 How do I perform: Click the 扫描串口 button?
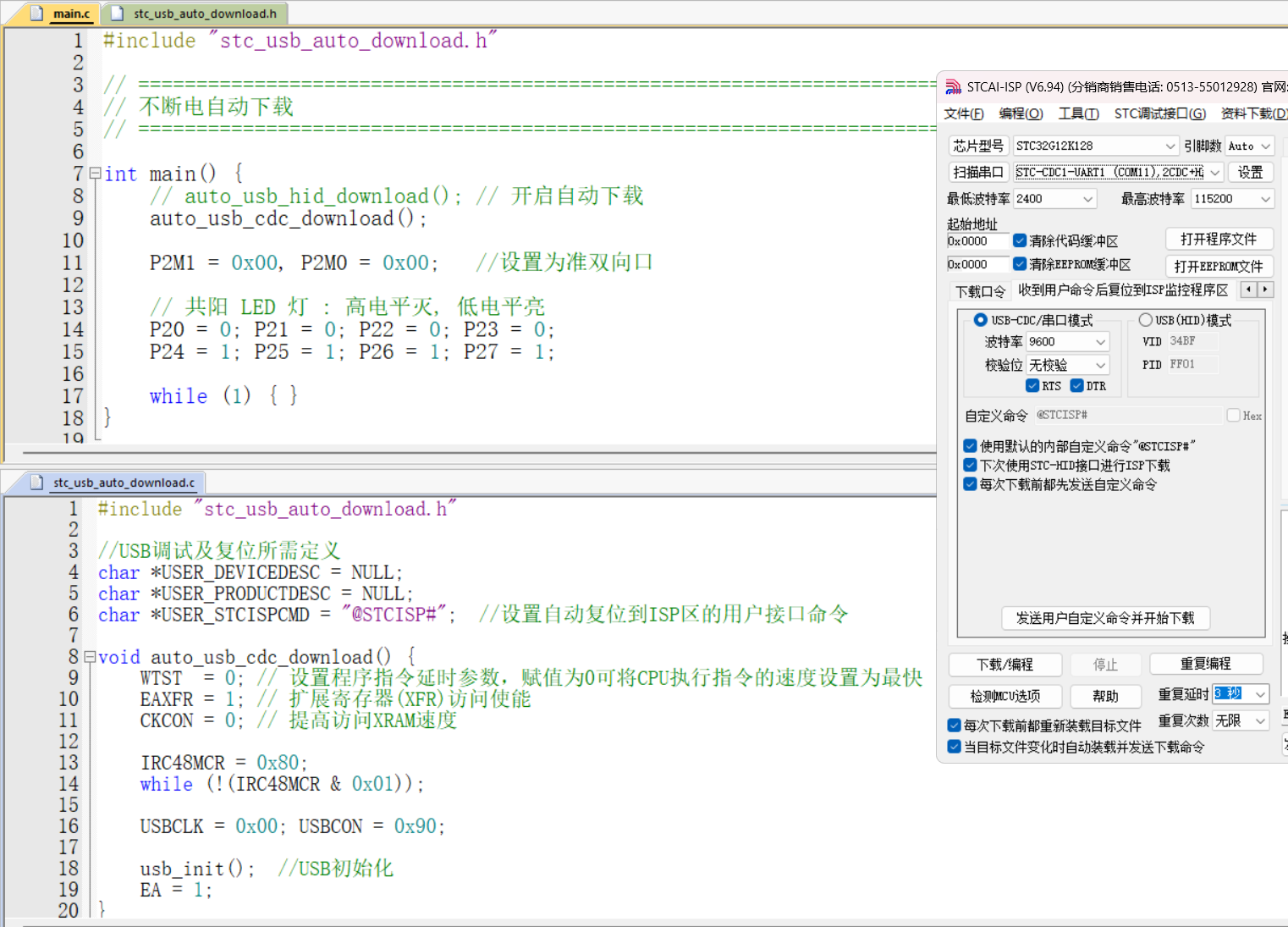978,172
